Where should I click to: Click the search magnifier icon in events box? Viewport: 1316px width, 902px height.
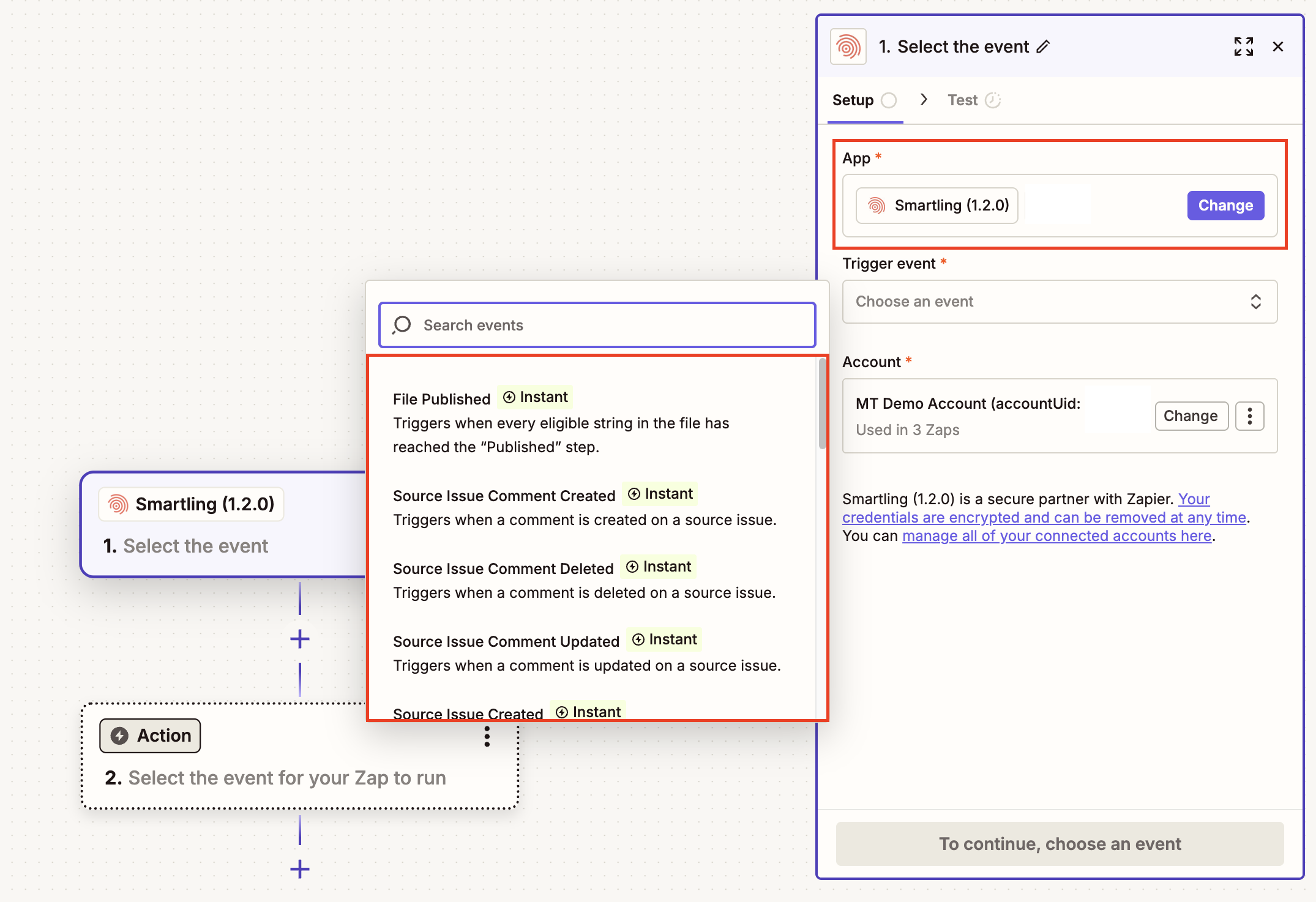402,325
